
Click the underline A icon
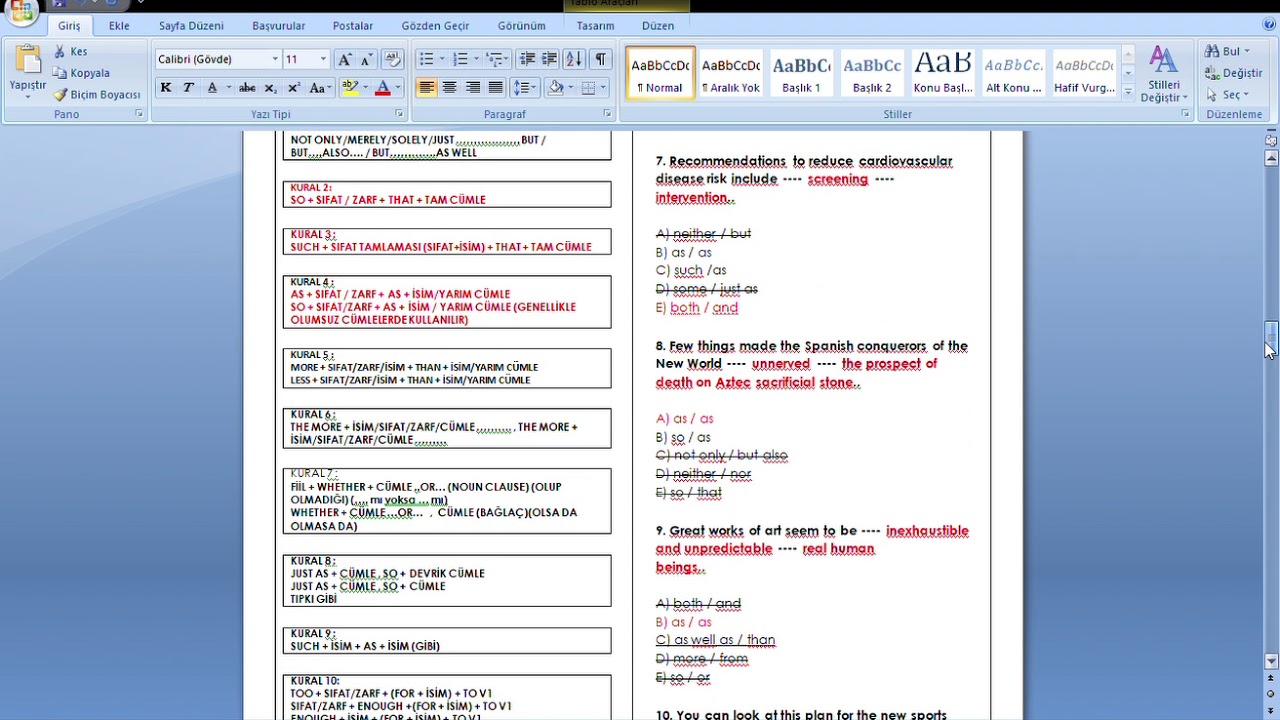pyautogui.click(x=212, y=88)
